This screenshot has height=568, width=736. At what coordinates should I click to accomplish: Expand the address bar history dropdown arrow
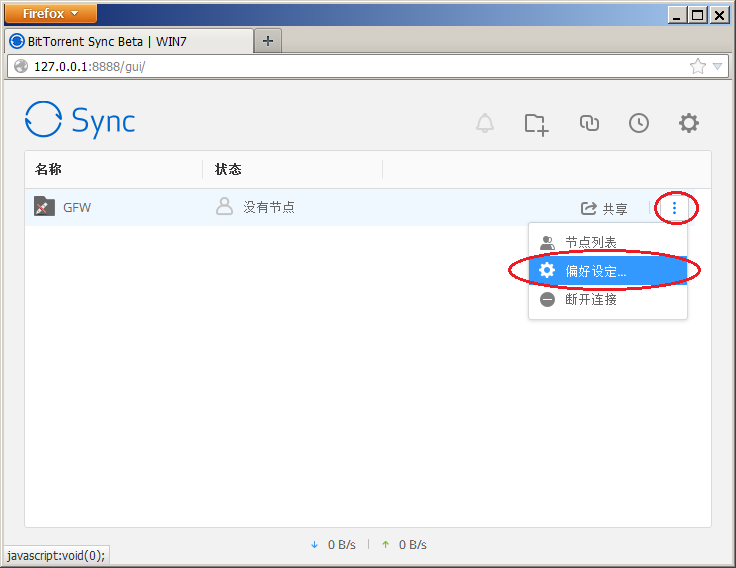pos(717,66)
